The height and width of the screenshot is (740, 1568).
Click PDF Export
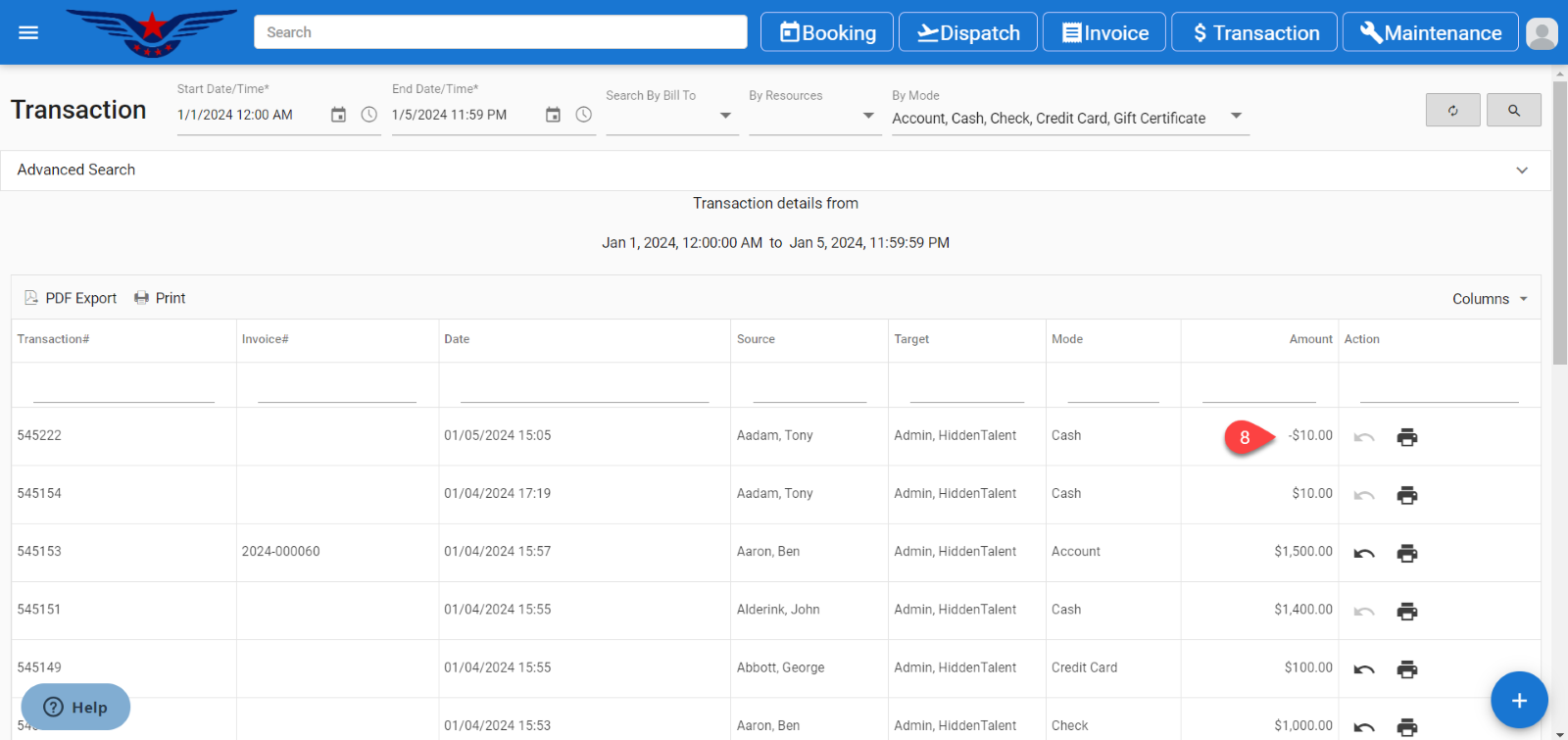click(71, 298)
